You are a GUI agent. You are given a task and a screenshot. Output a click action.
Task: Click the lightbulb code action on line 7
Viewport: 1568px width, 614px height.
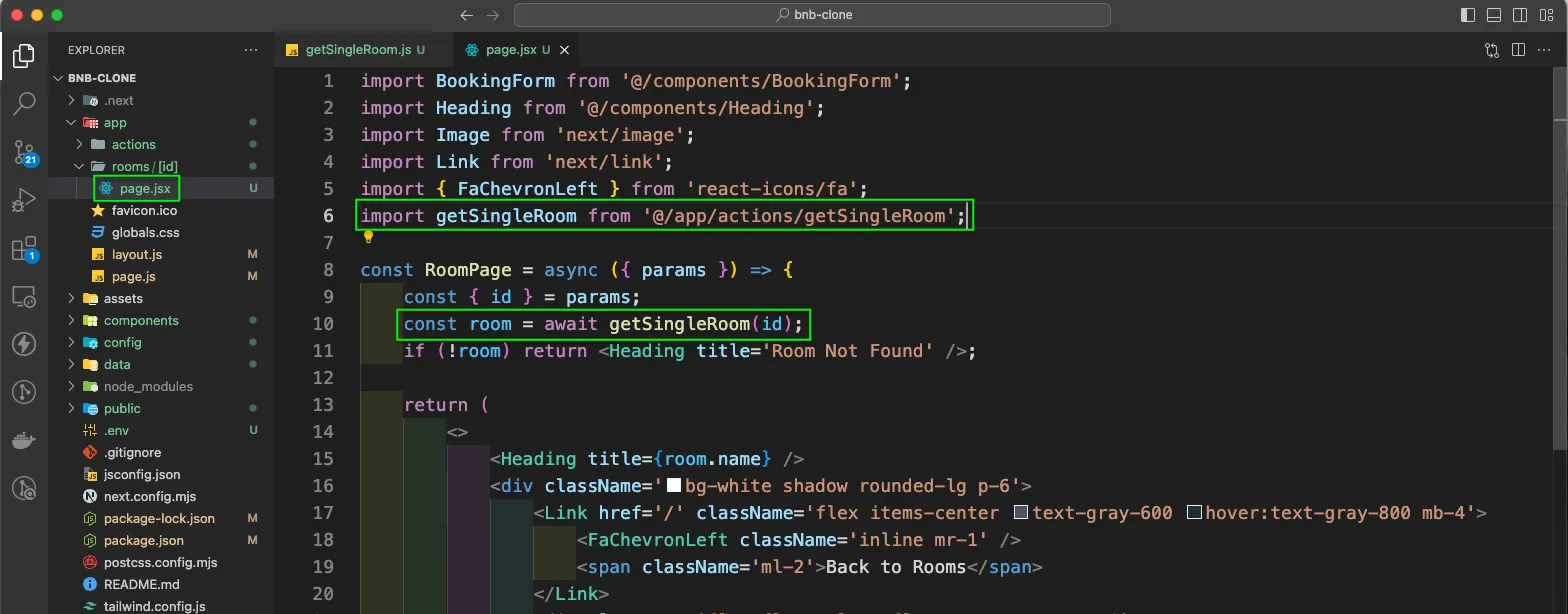click(368, 238)
